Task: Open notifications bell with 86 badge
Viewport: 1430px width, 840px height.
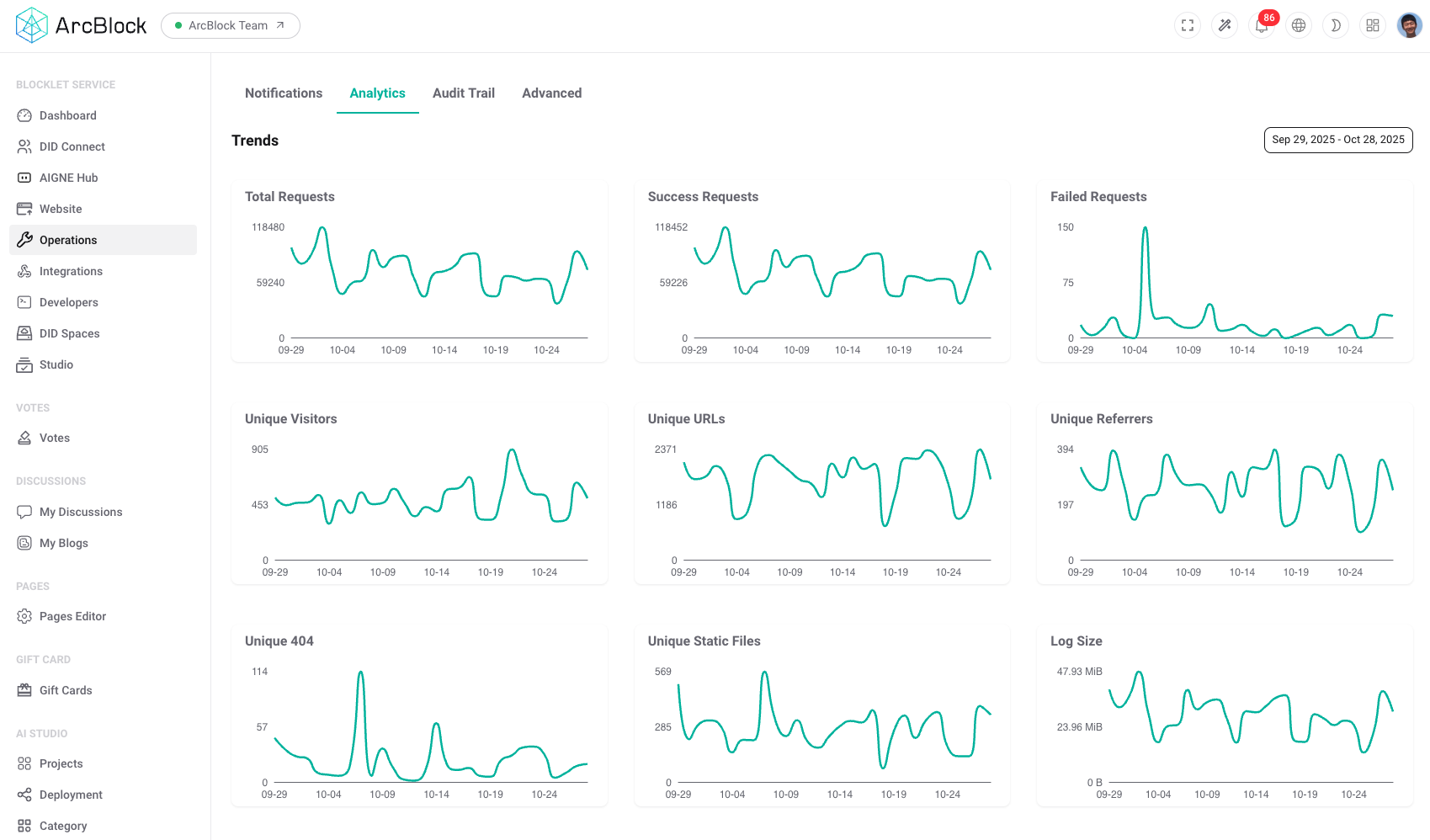Action: (x=1262, y=25)
